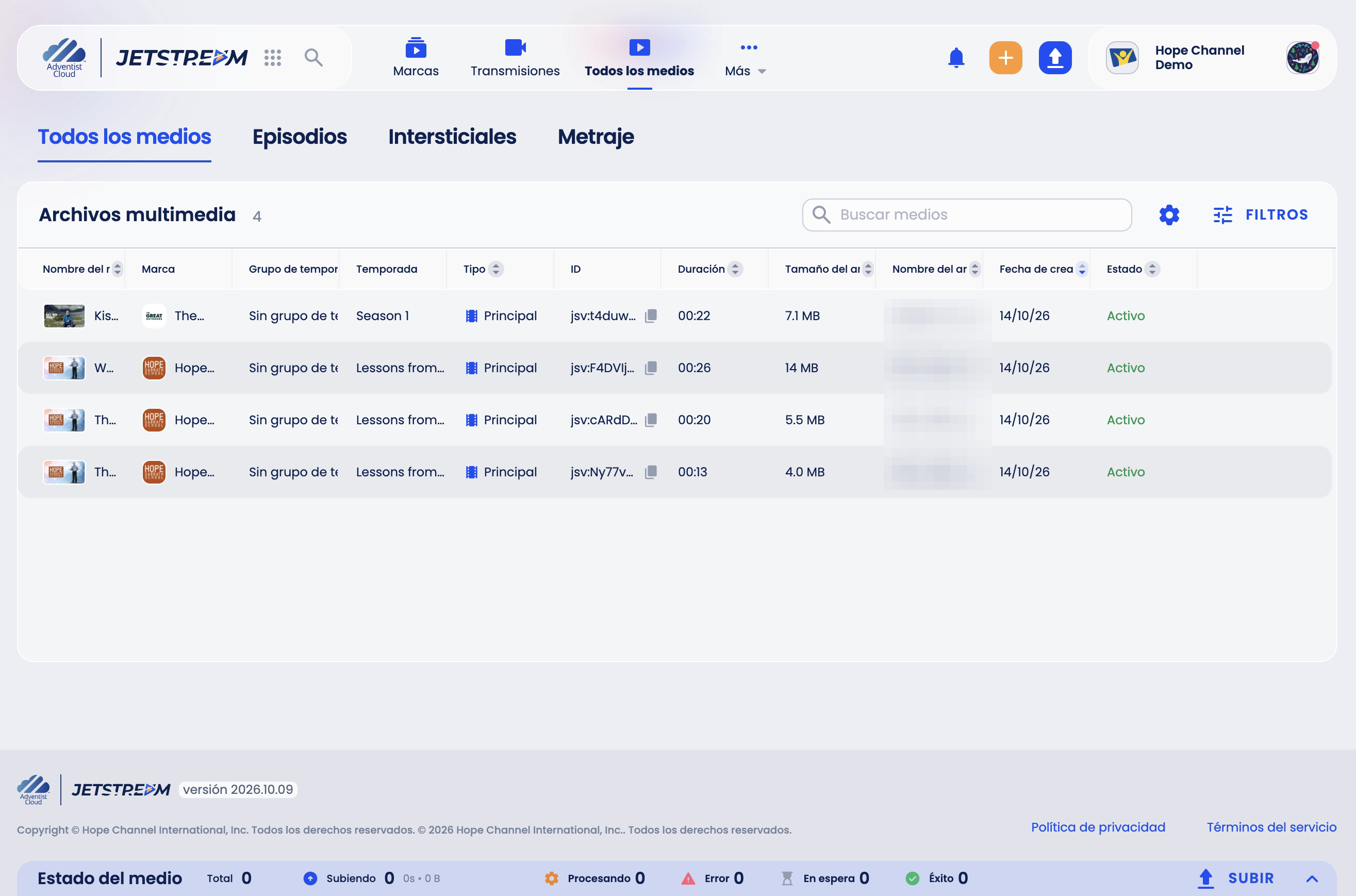Click The… brand icon in first row
The width and height of the screenshot is (1356, 896).
pyautogui.click(x=154, y=316)
